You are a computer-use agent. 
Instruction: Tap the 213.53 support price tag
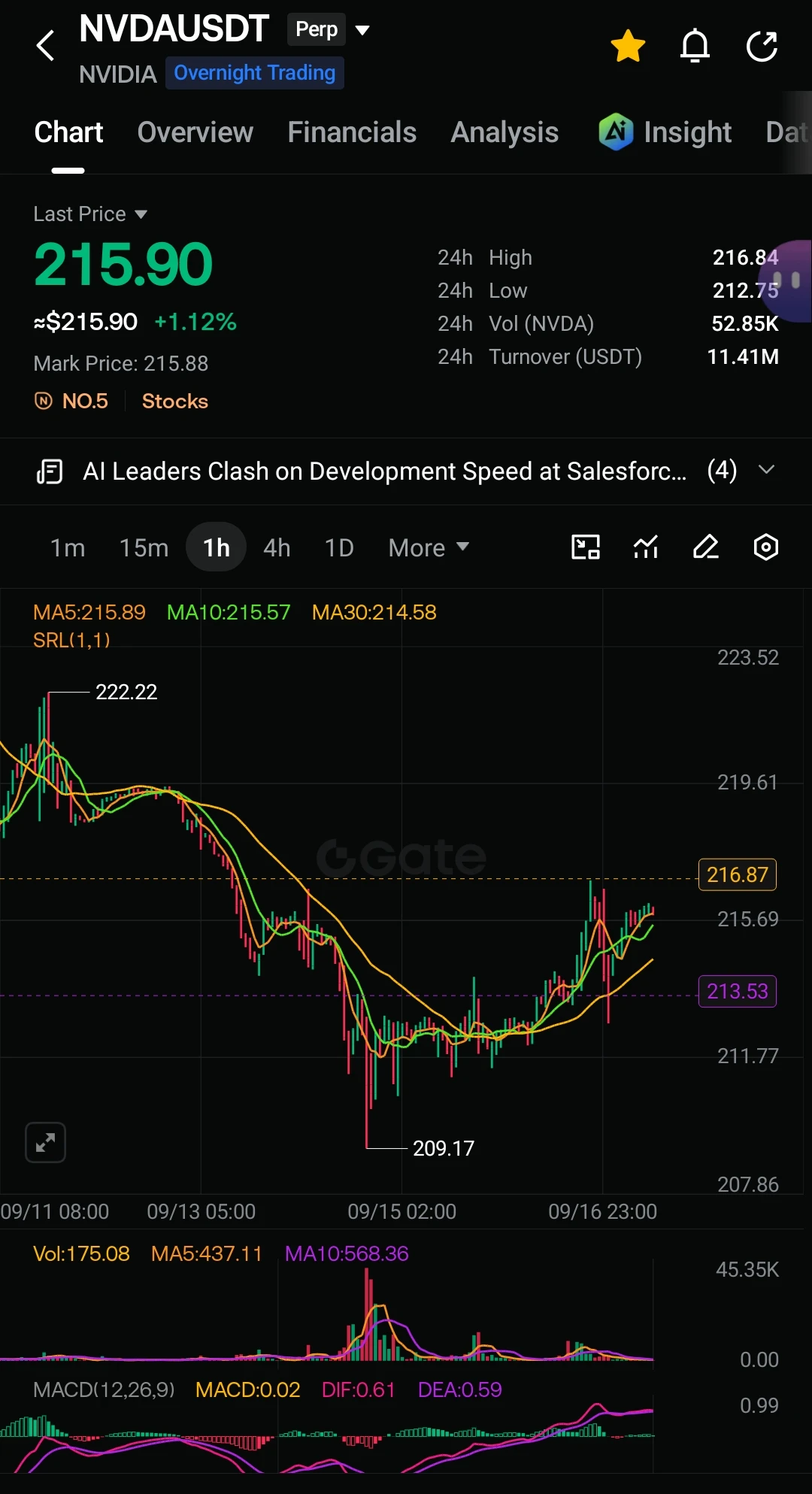738,991
